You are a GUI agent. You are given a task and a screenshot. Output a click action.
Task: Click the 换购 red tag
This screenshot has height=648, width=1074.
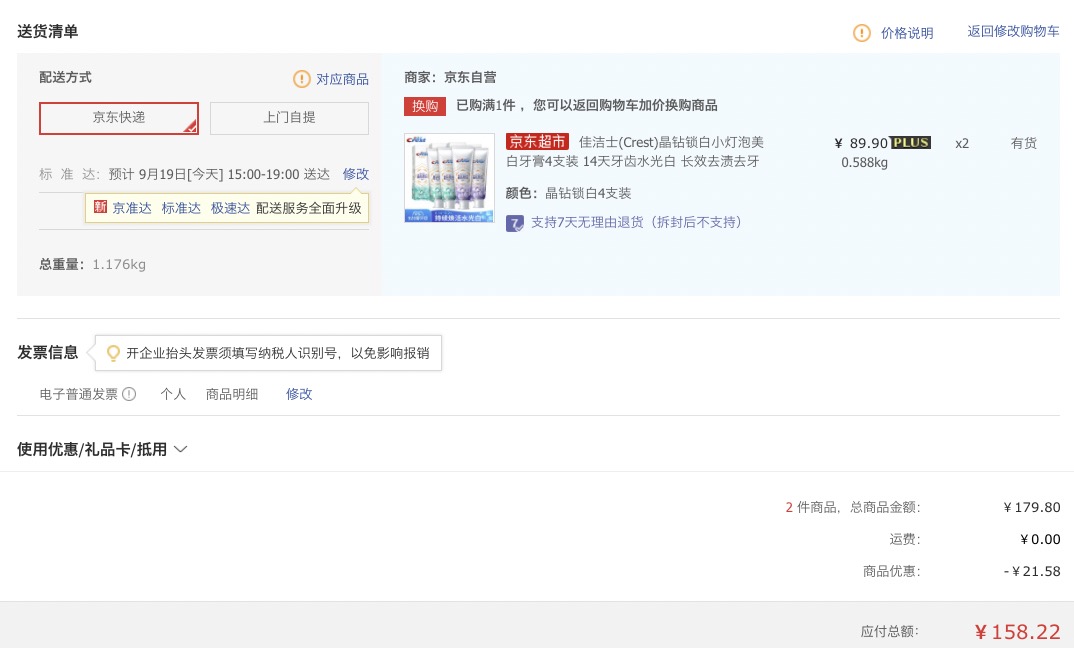point(425,106)
